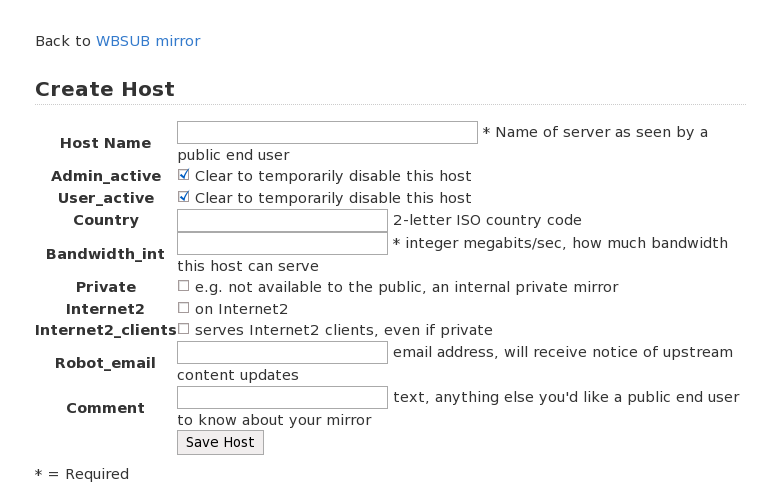Image resolution: width=775 pixels, height=500 pixels.
Task: Click the Comment field label
Action: (105, 408)
